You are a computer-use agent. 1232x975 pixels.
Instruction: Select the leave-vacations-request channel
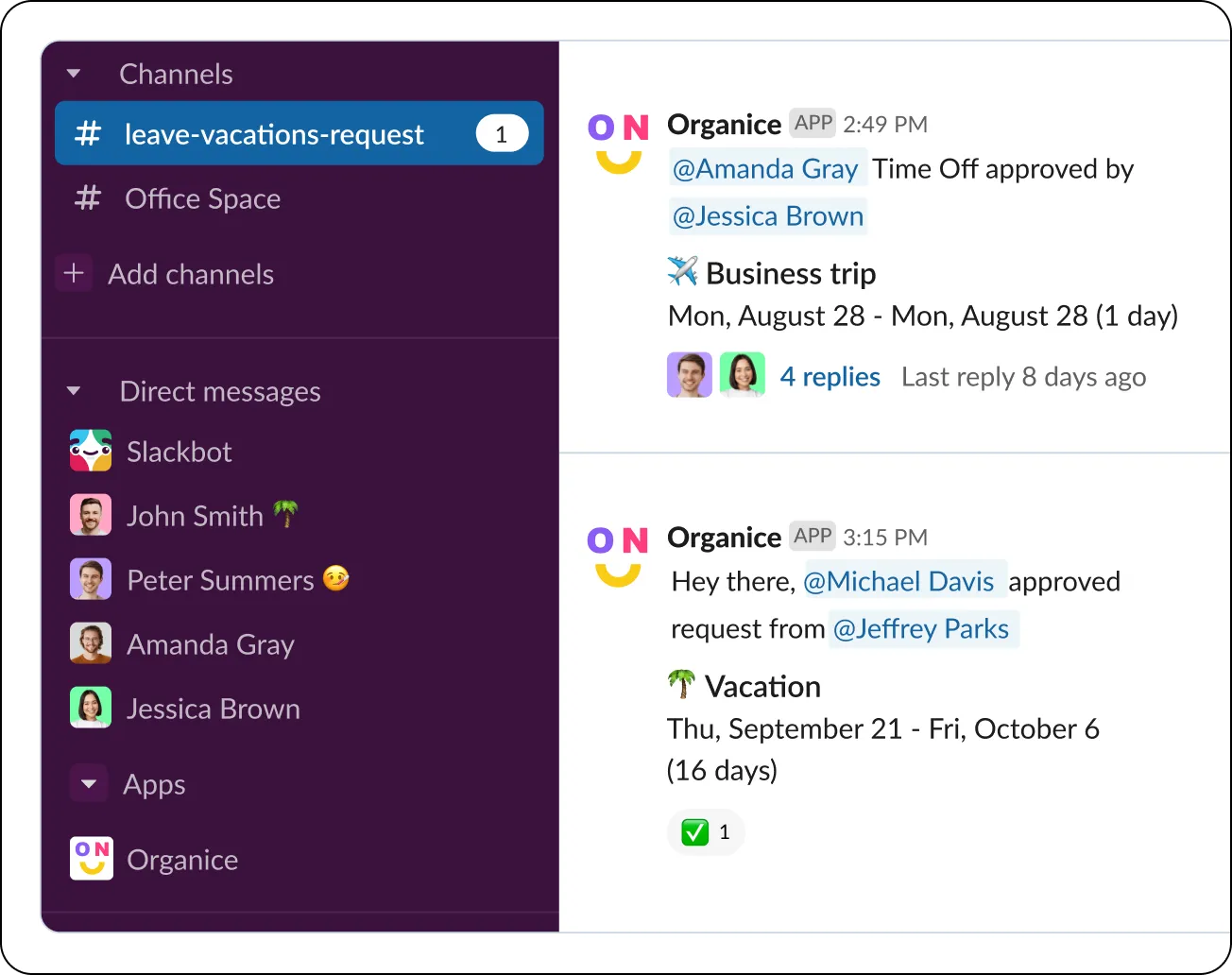[x=299, y=133]
